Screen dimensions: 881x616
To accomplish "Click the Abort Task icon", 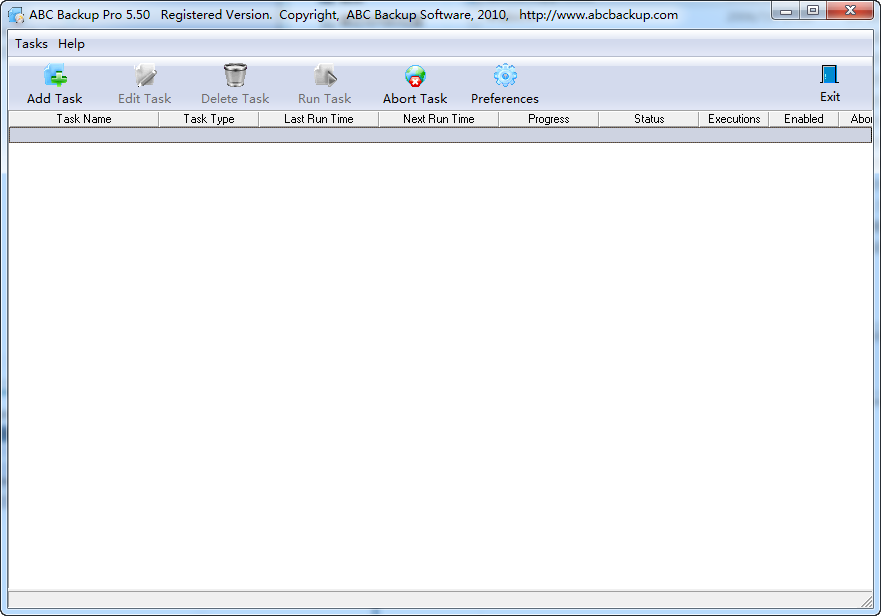I will (415, 75).
